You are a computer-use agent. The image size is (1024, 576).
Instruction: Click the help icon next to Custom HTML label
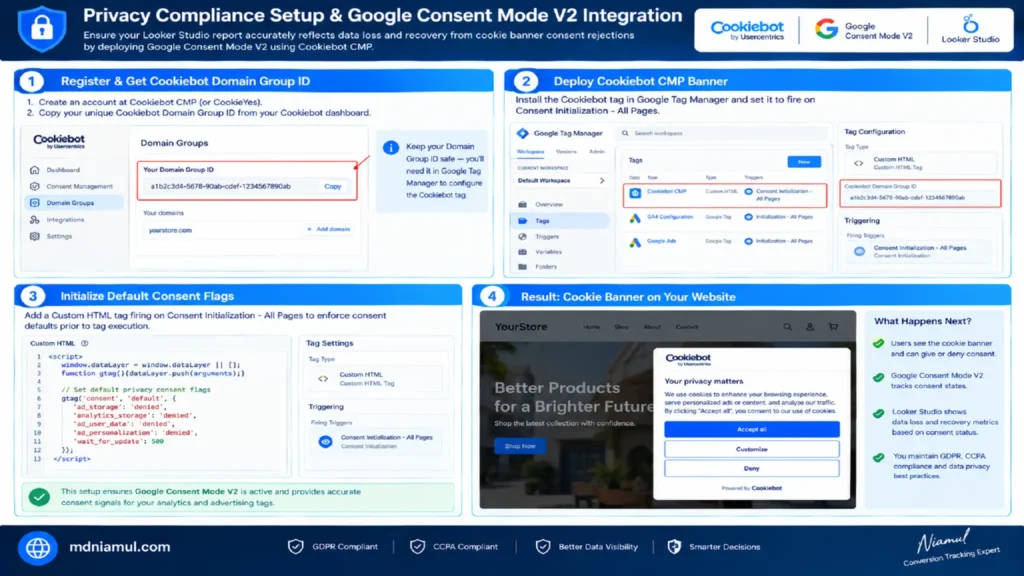coord(85,343)
